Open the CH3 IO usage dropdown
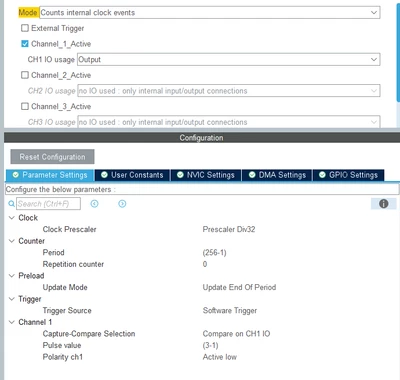Image resolution: width=400 pixels, height=380 pixels. tap(229, 122)
